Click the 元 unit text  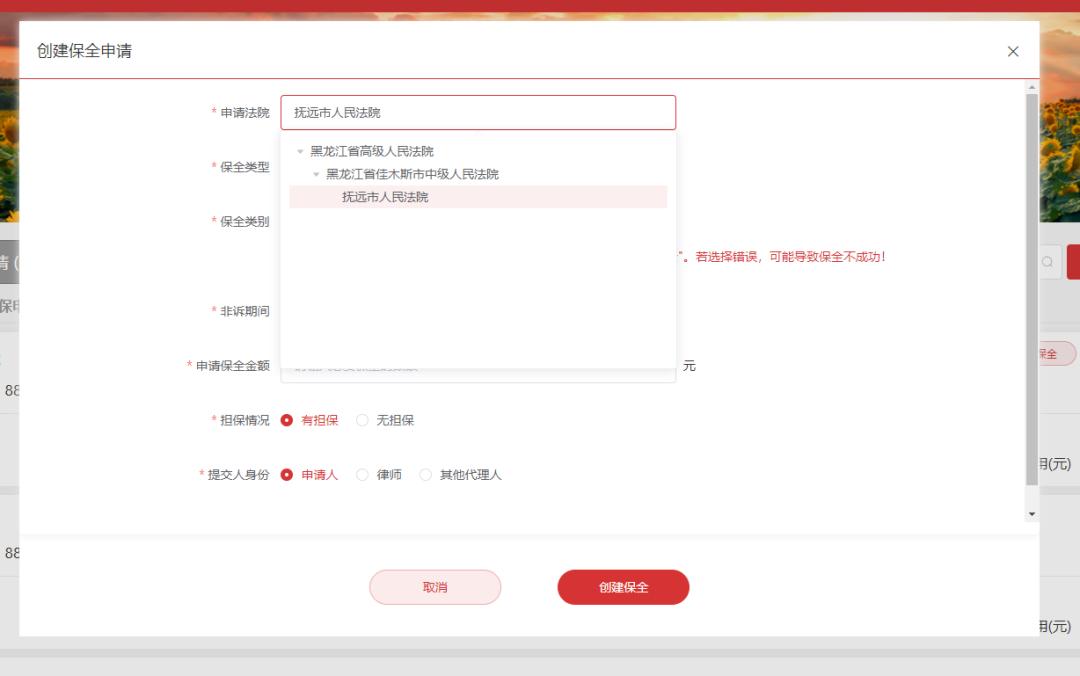click(x=689, y=366)
